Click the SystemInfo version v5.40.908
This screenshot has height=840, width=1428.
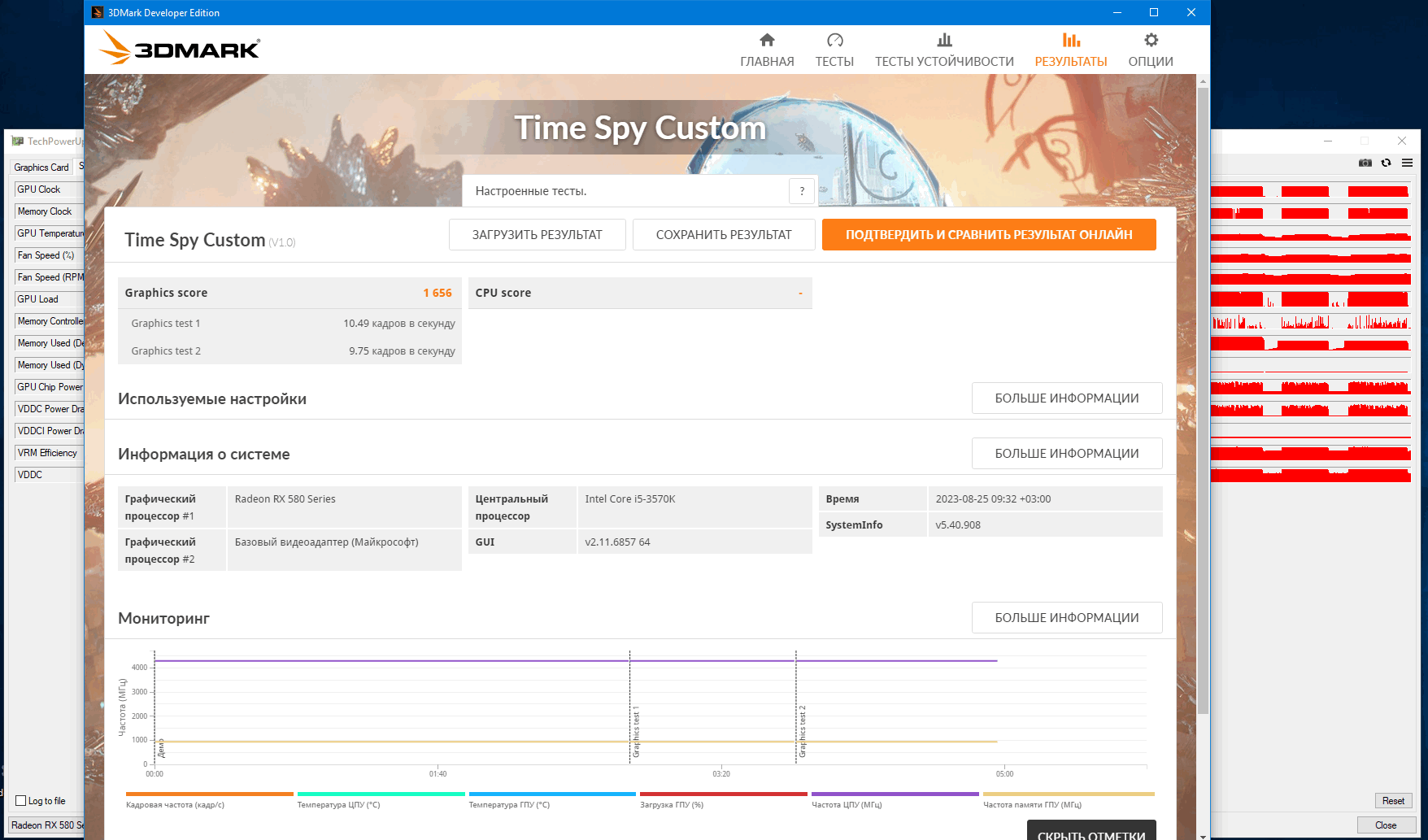coord(958,525)
